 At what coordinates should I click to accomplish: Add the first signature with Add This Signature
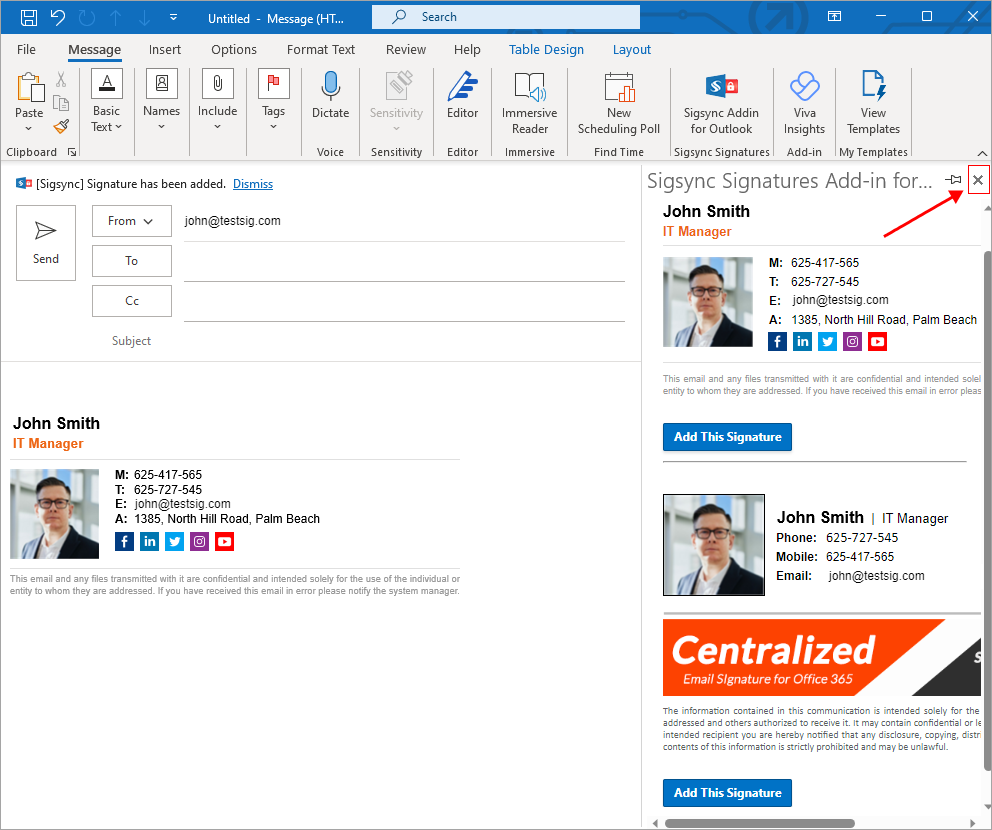click(727, 437)
